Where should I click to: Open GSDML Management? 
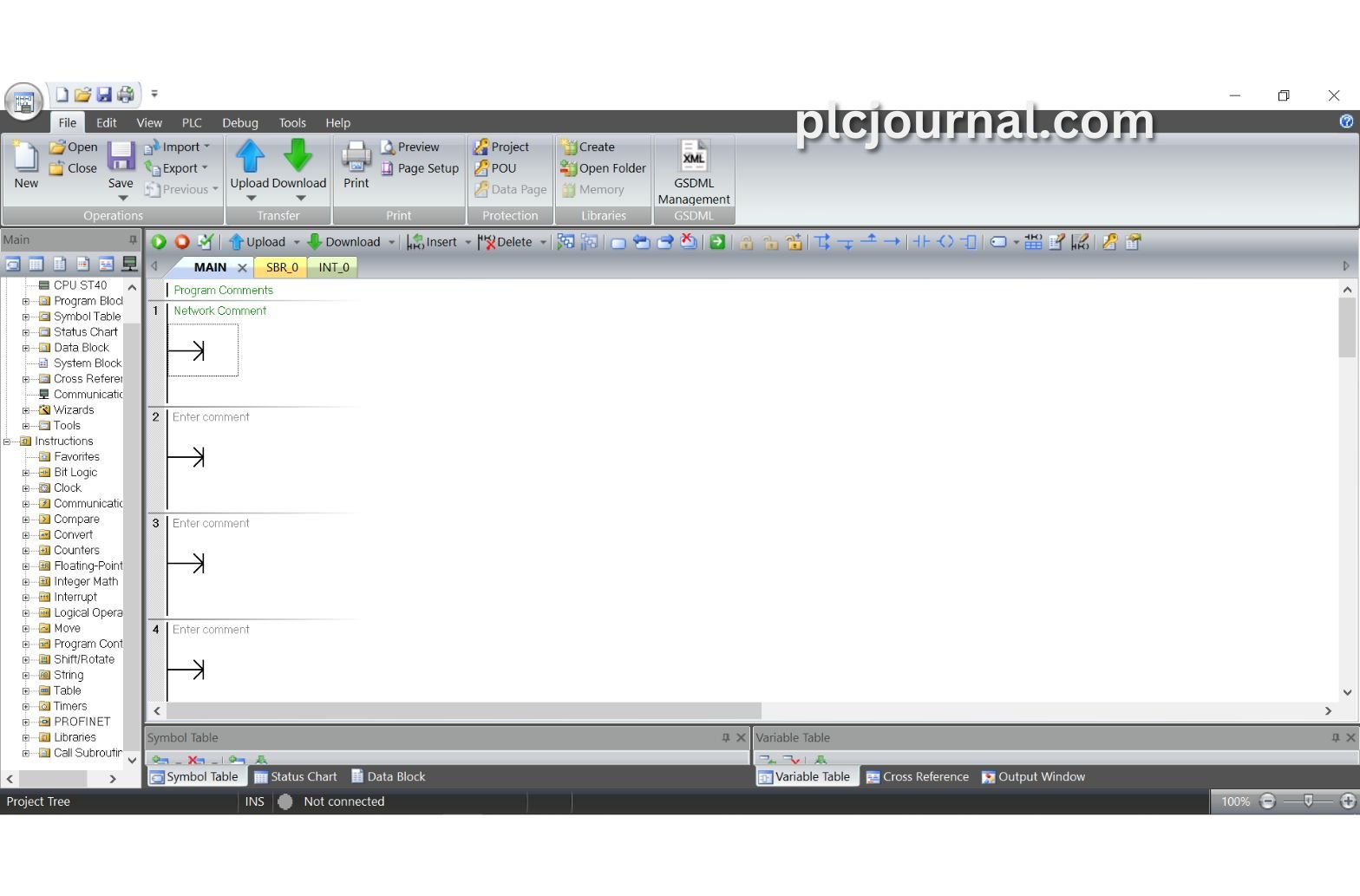tap(694, 172)
